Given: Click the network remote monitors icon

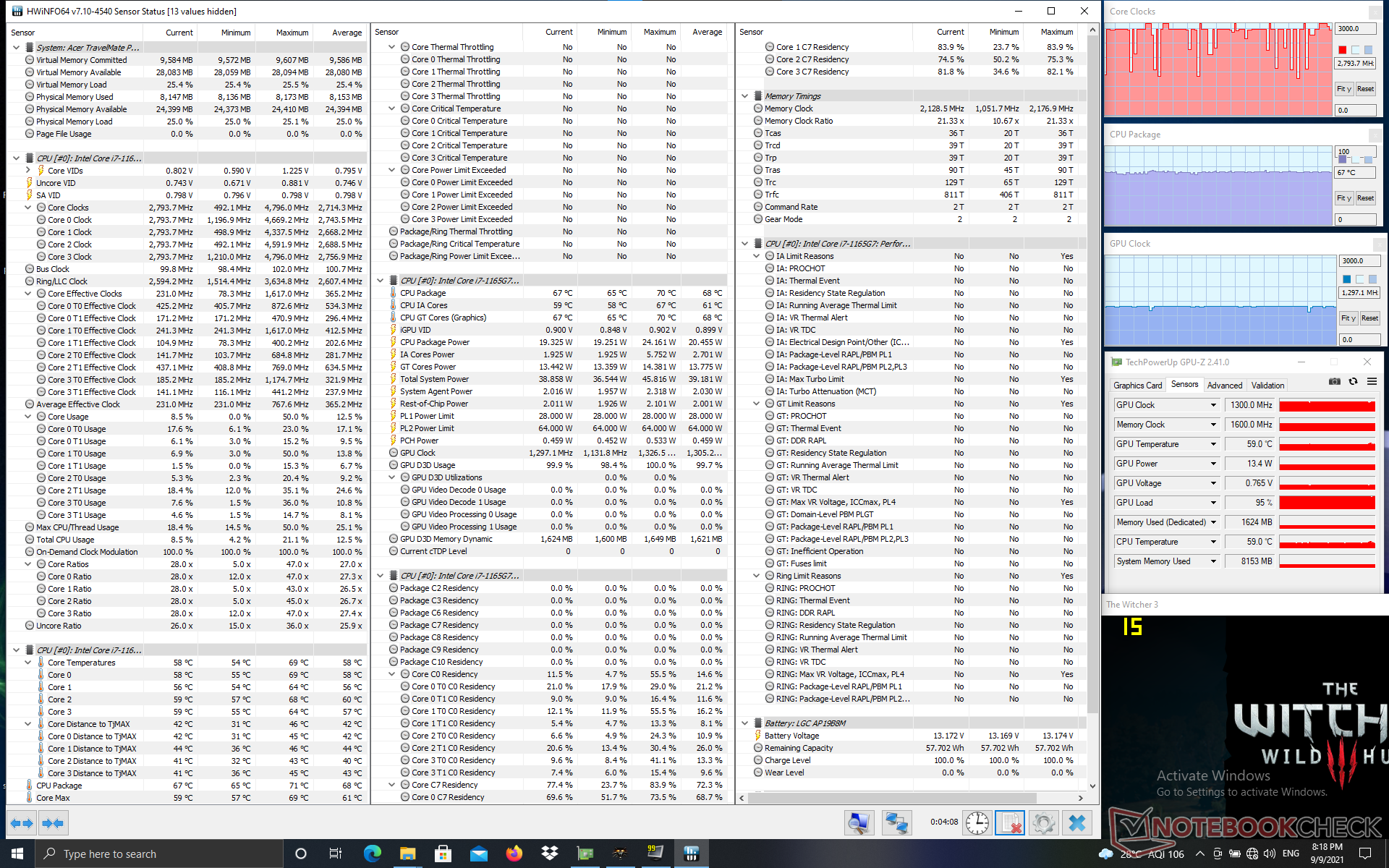Looking at the screenshot, I should click(896, 823).
